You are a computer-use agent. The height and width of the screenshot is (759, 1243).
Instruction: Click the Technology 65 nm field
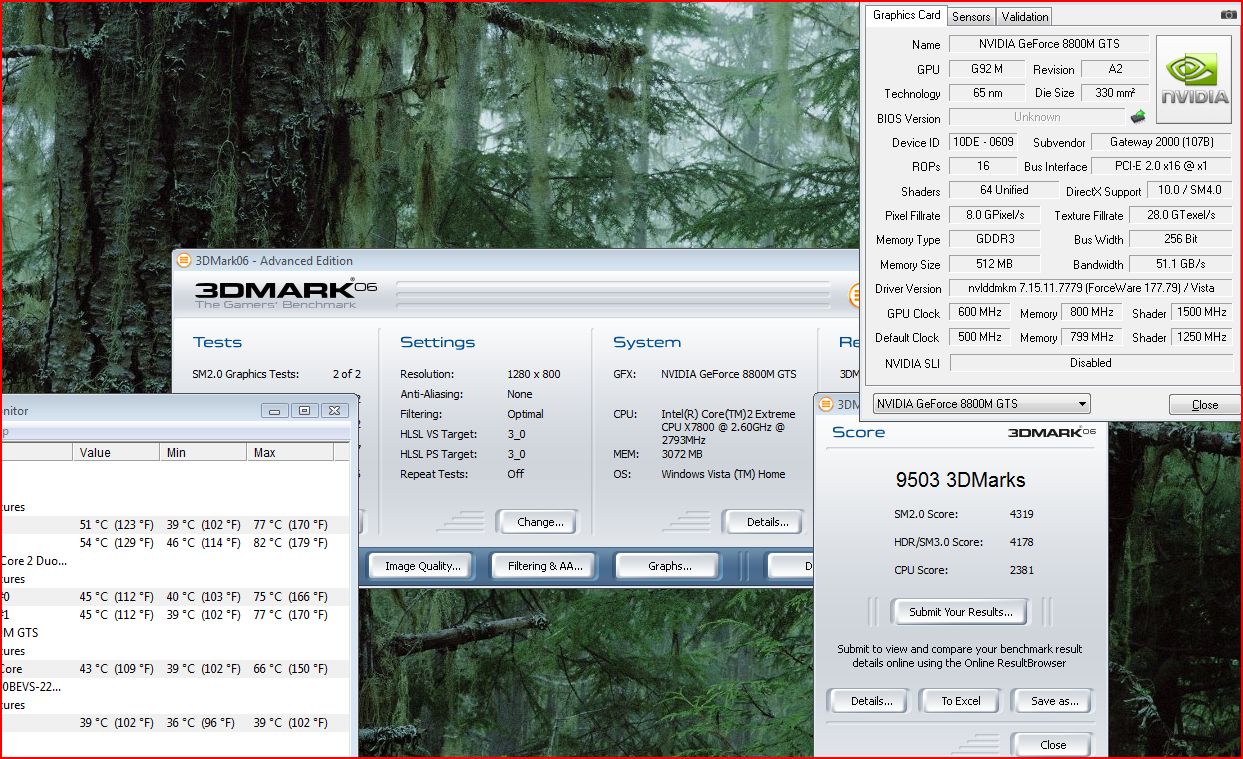[x=988, y=93]
